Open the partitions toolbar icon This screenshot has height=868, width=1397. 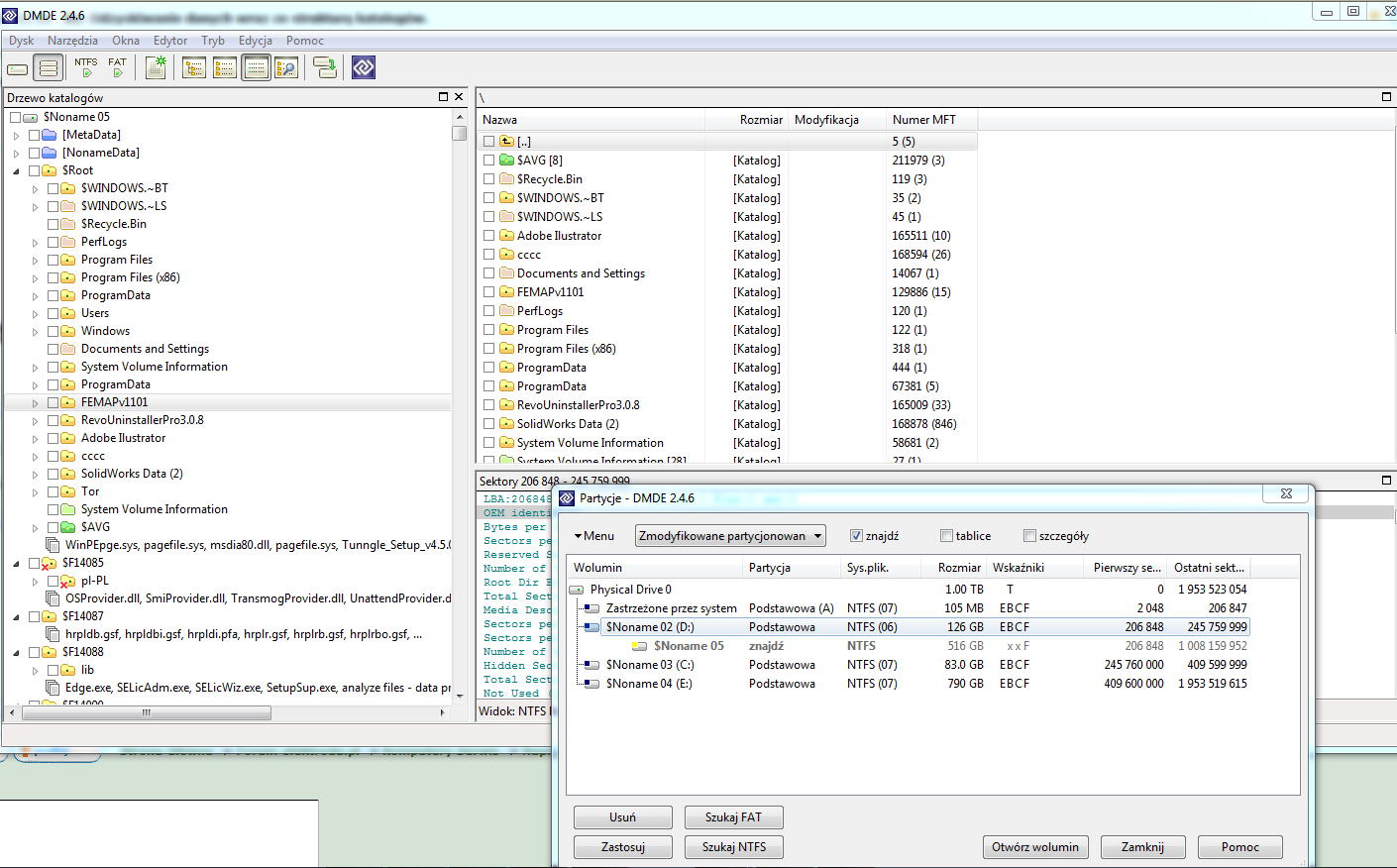coord(48,68)
